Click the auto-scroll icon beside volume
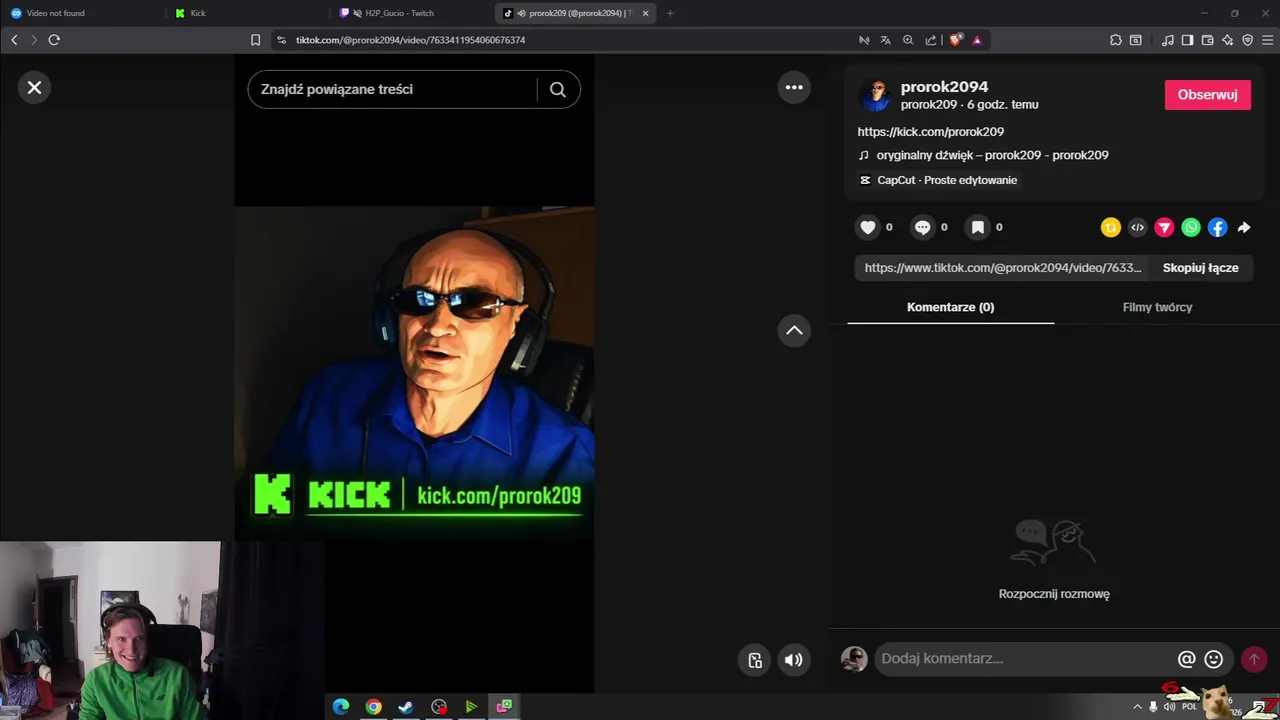The image size is (1280, 720). tap(755, 660)
